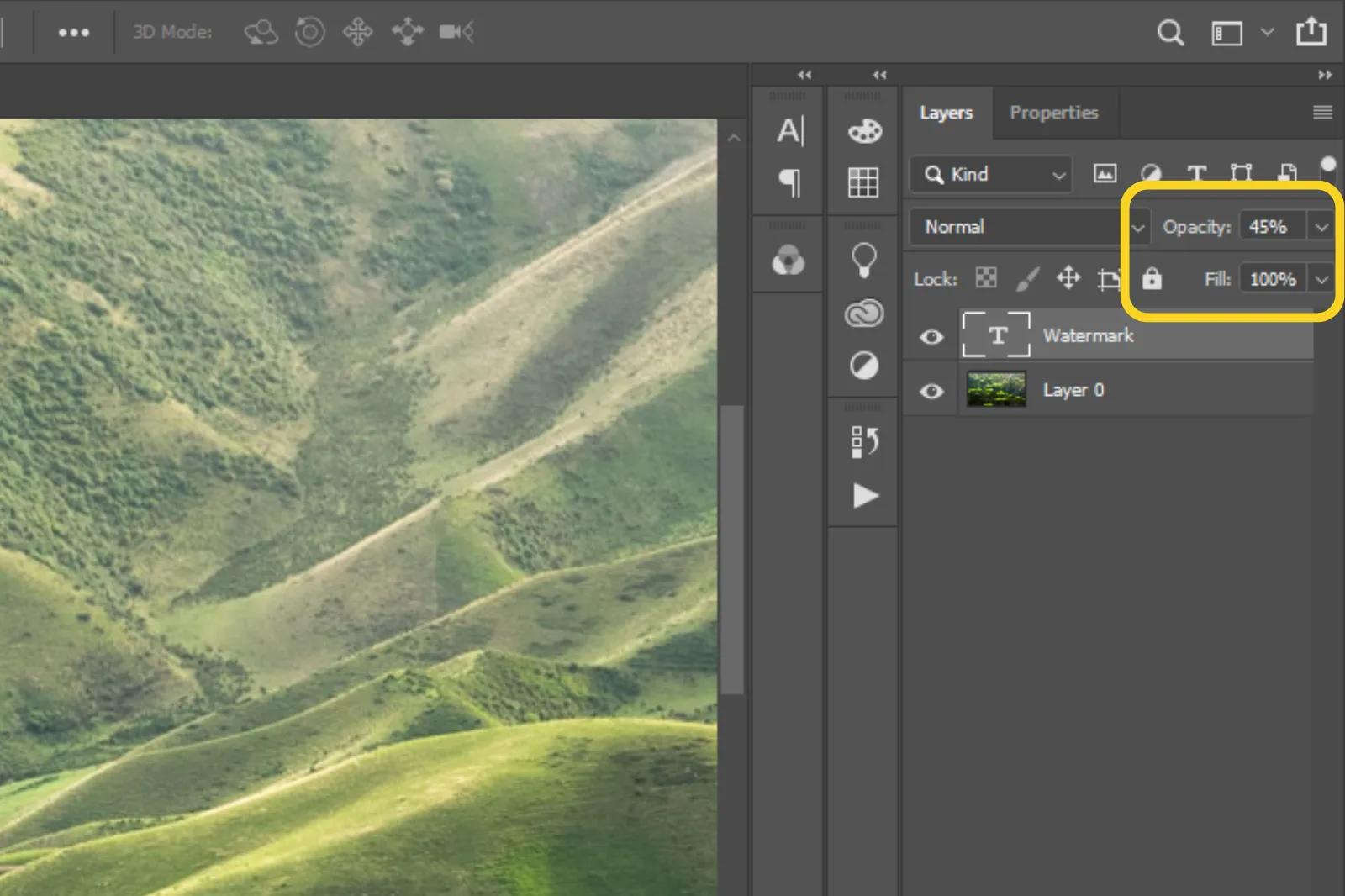Open the Learn lightbulb panel icon
This screenshot has height=896, width=1345.
(863, 261)
